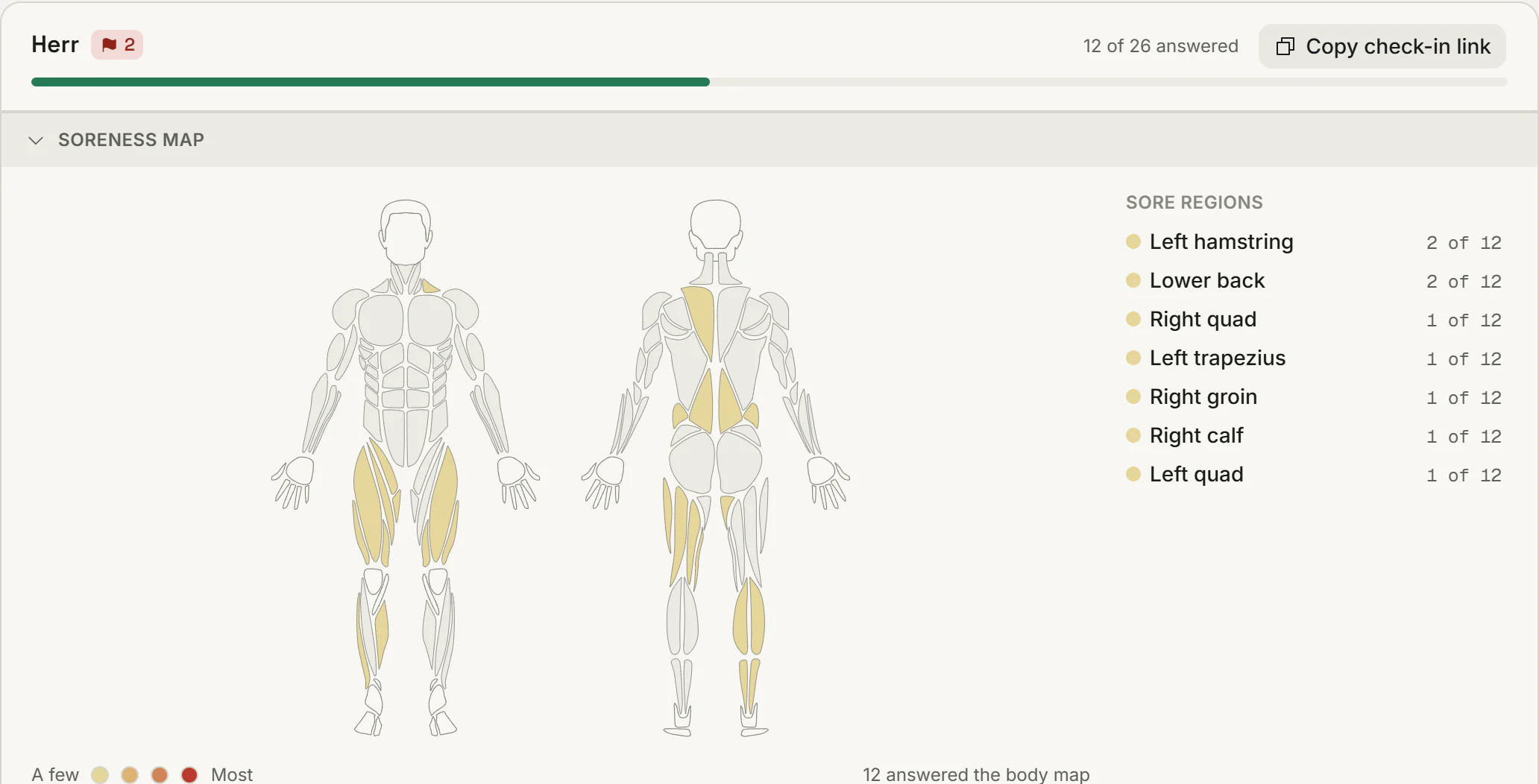The width and height of the screenshot is (1539, 784).
Task: Click the yellow dot beside Left trapezius
Action: tap(1133, 358)
